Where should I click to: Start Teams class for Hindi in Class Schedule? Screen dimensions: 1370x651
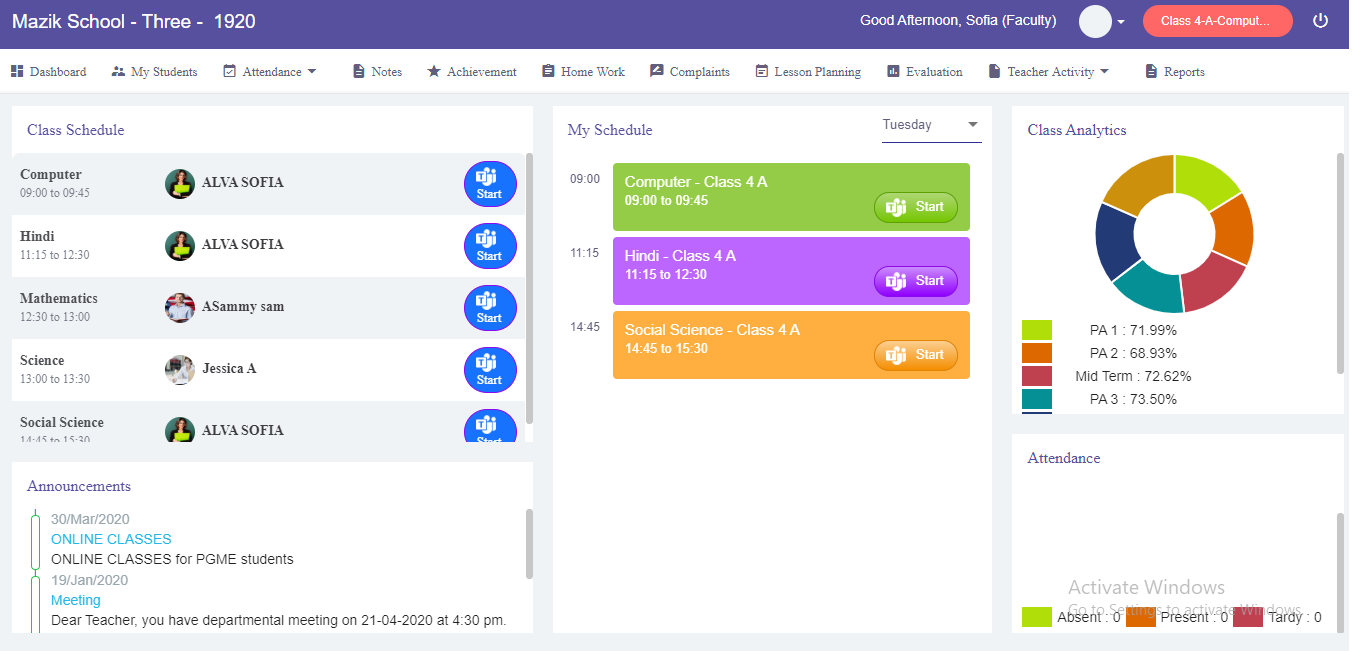[x=490, y=246]
